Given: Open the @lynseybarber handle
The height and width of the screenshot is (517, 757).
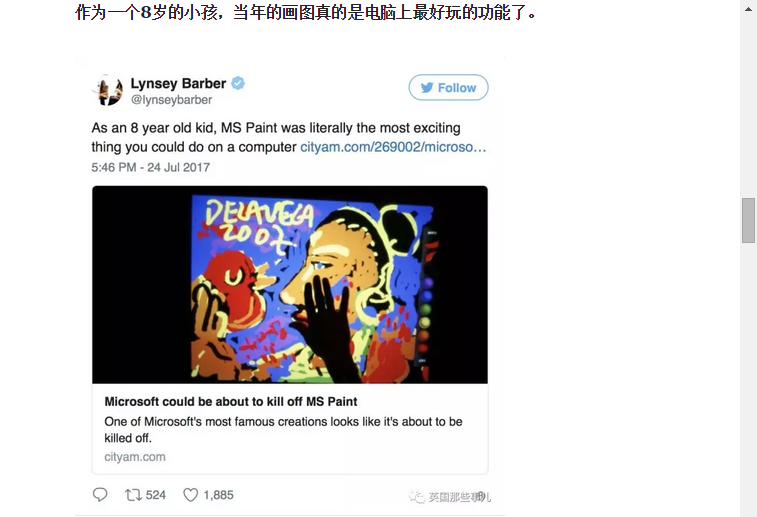Looking at the screenshot, I should 171,100.
